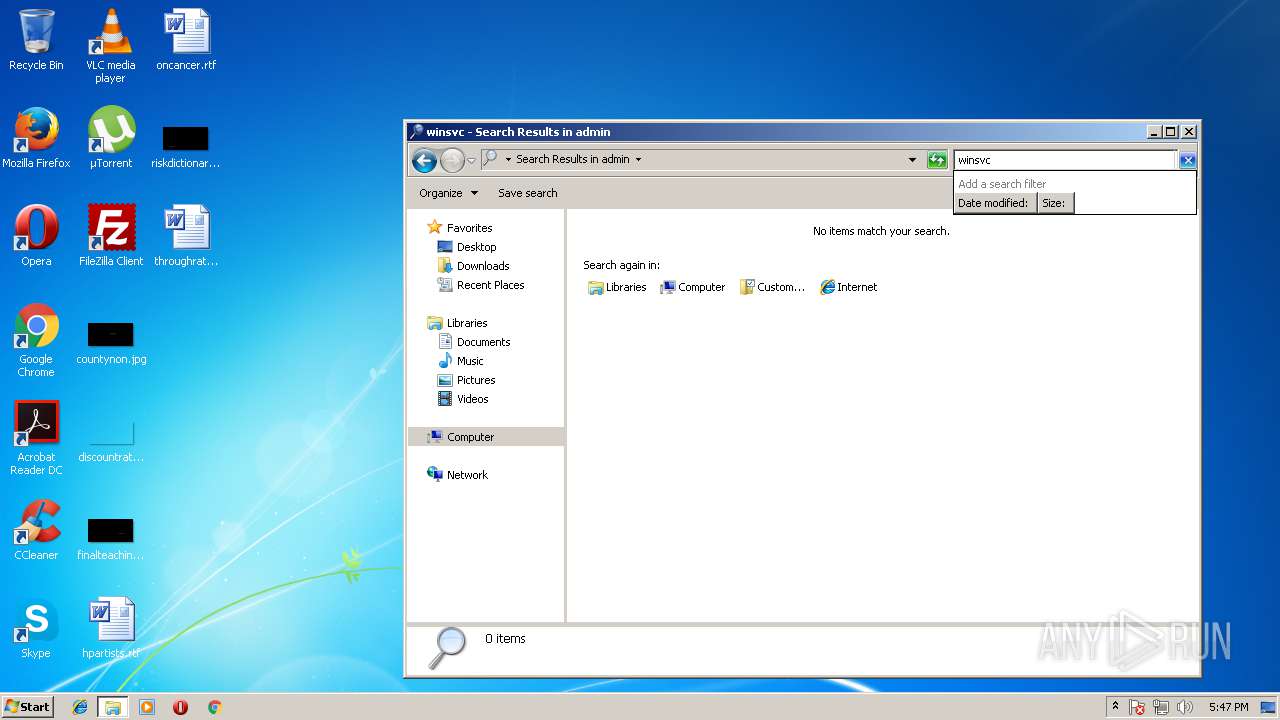Click the volume tray icon
This screenshot has height=720, width=1280.
point(1185,707)
